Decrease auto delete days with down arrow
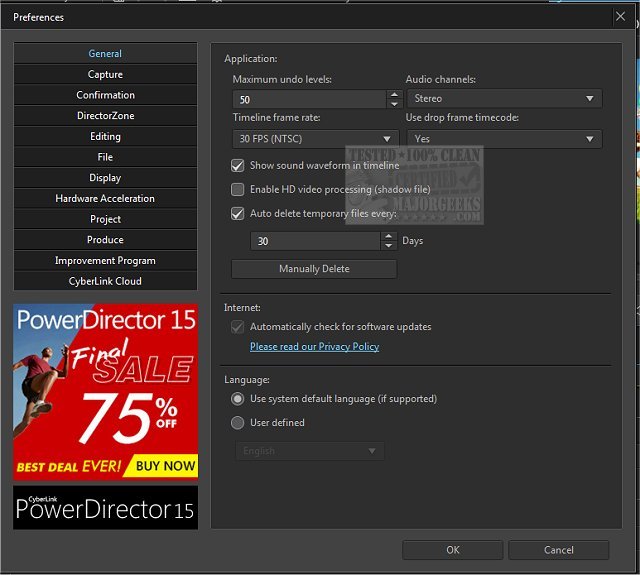The height and width of the screenshot is (575, 640). (x=388, y=245)
